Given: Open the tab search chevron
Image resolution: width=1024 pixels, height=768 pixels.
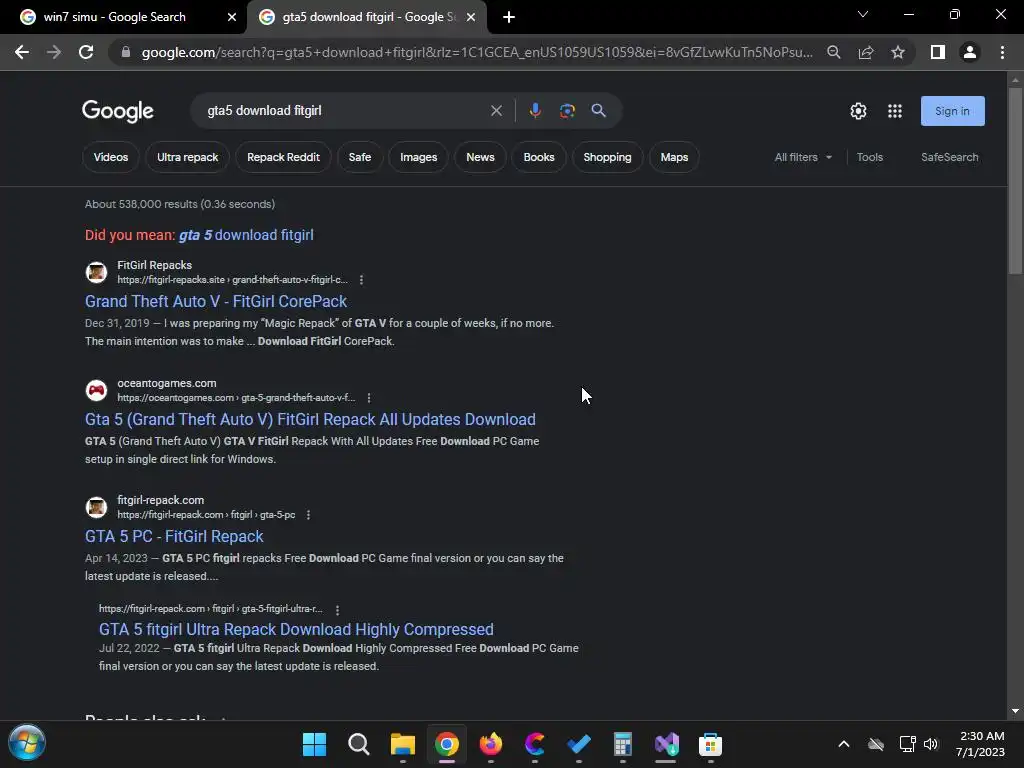Looking at the screenshot, I should [863, 14].
